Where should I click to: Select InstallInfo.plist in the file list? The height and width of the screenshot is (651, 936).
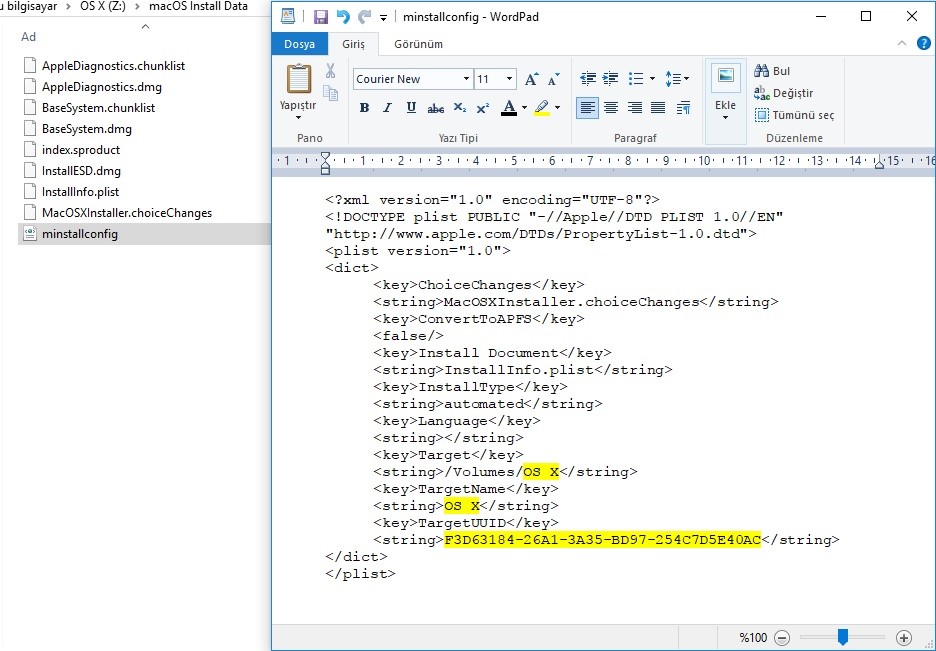[x=80, y=192]
